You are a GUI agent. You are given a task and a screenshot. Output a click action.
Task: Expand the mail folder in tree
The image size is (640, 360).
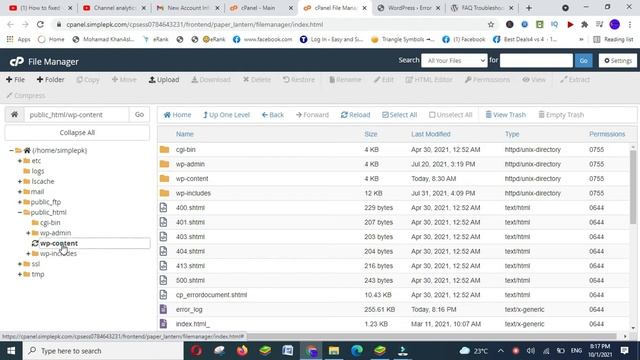20,191
